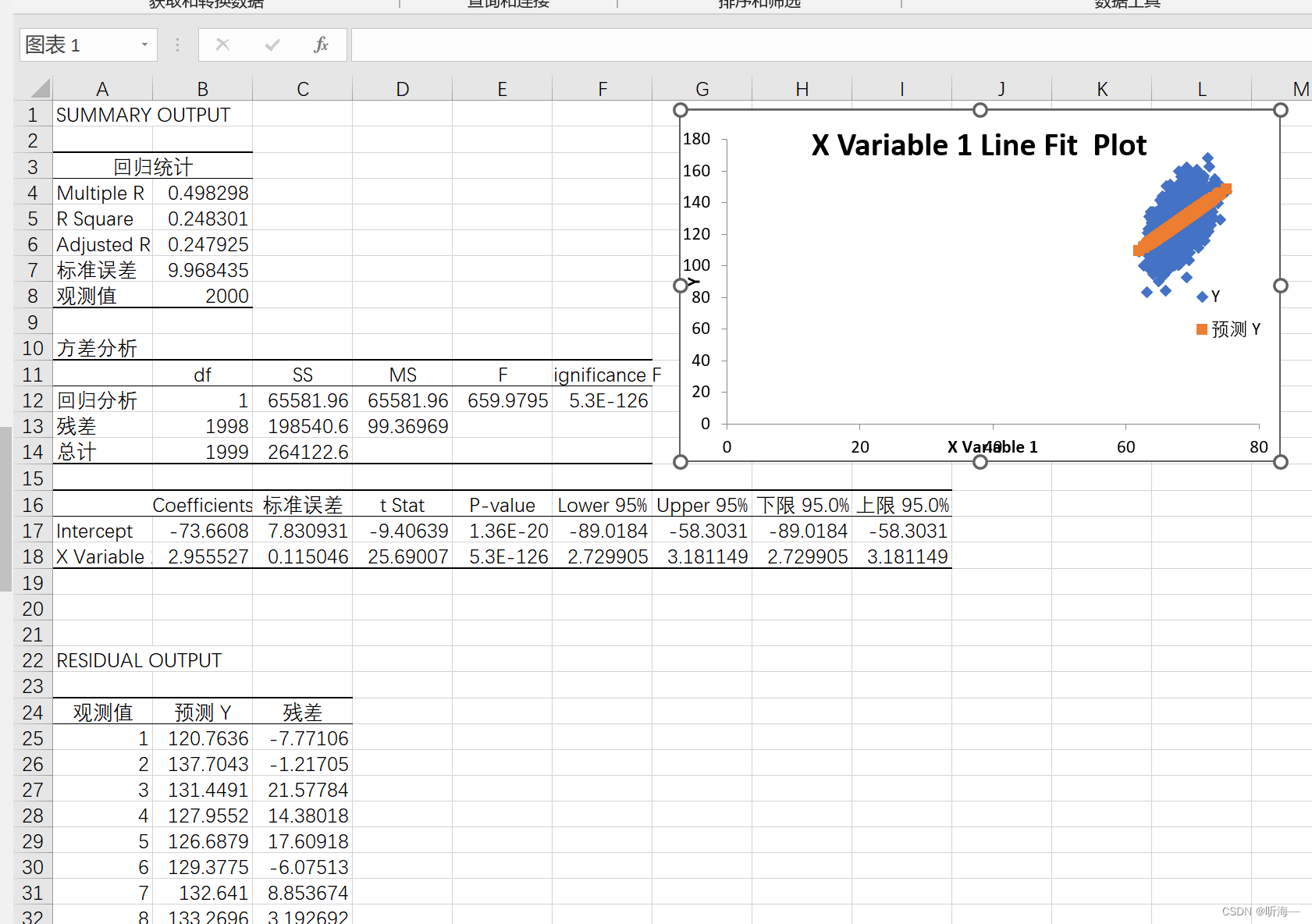Select predicted Y value 120.7636
The width and height of the screenshot is (1312, 924).
click(202, 738)
